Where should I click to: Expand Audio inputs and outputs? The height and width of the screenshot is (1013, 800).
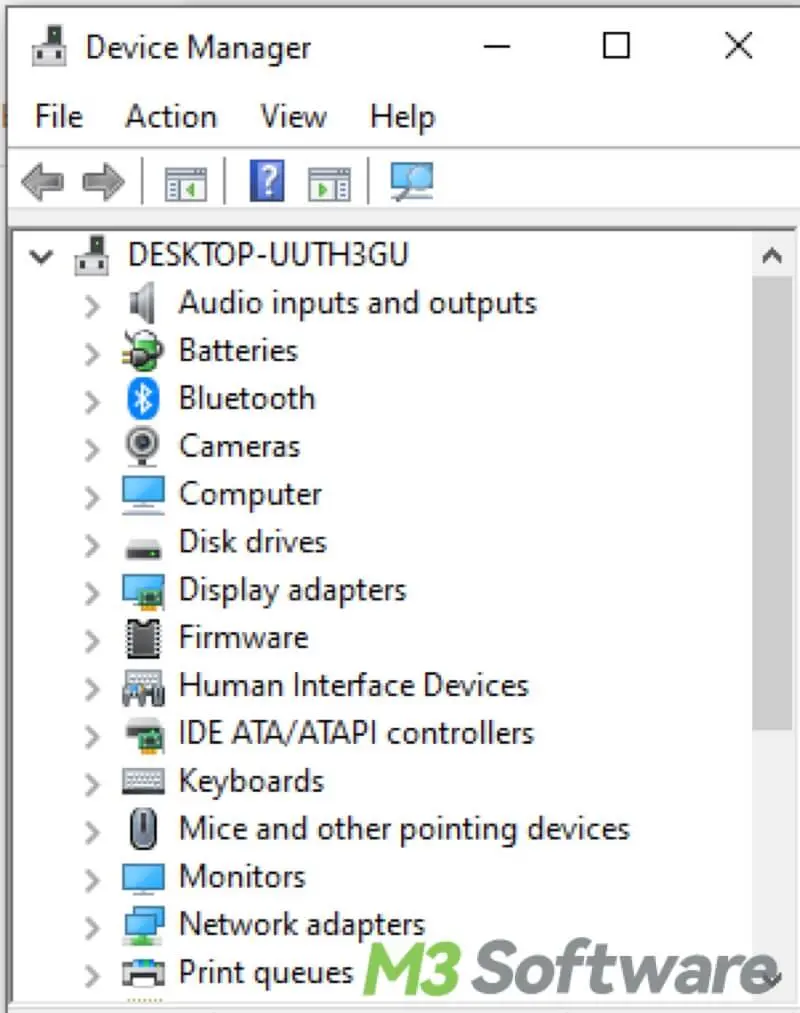pyautogui.click(x=92, y=306)
